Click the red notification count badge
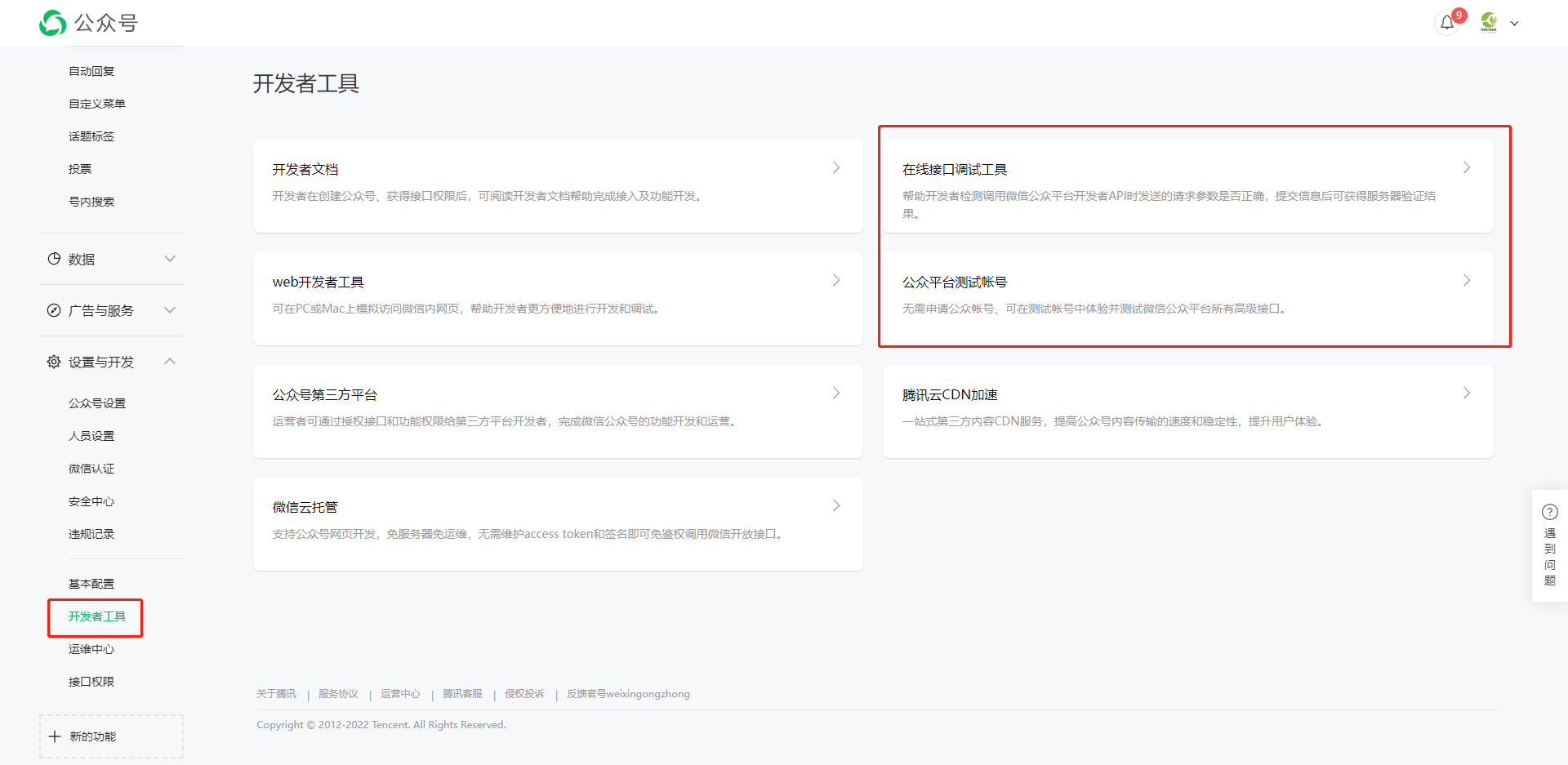The height and width of the screenshot is (765, 1568). (x=1459, y=16)
